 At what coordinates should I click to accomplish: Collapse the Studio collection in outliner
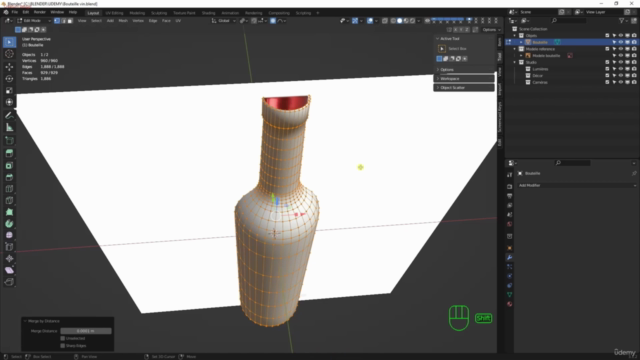point(515,62)
